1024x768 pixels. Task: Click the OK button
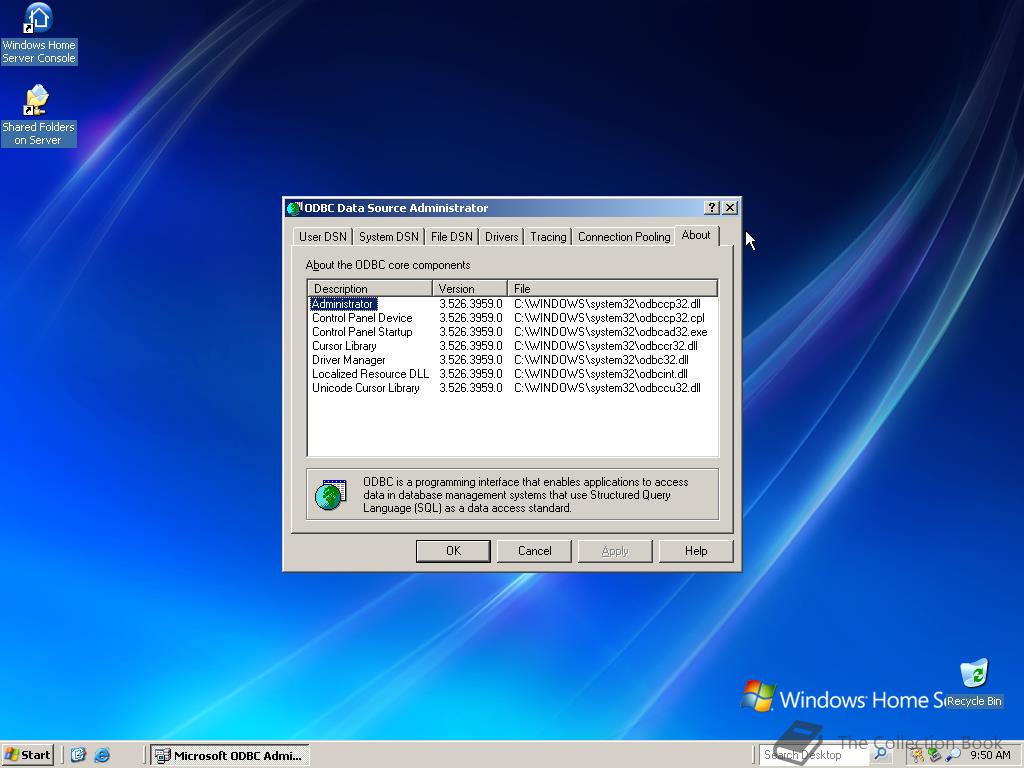[453, 551]
